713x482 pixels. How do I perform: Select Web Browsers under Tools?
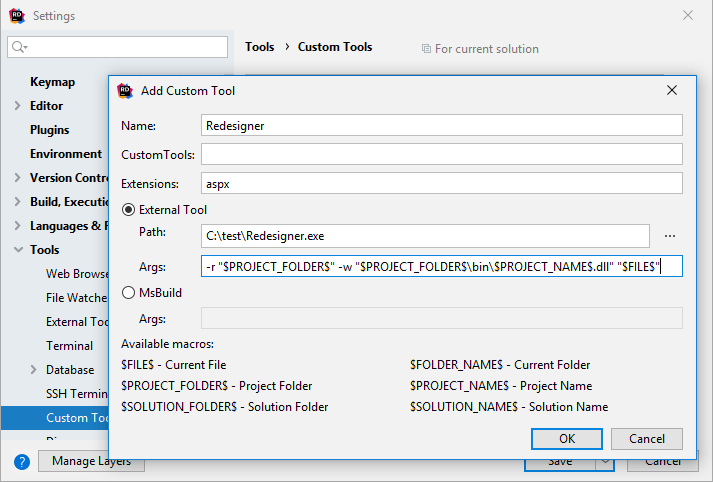(x=77, y=274)
